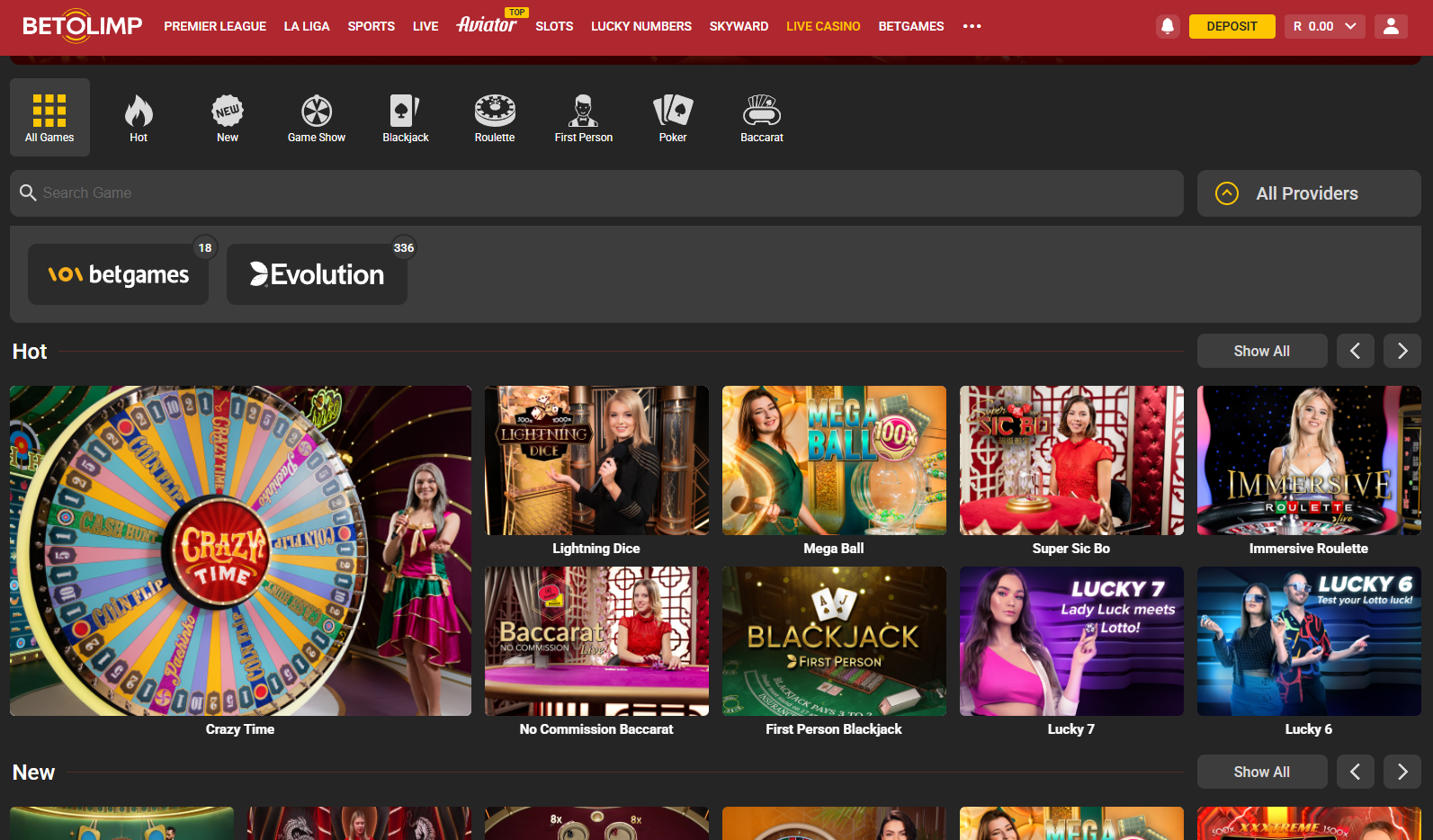Open the First Person dealer category
This screenshot has height=840, width=1433.
point(584,117)
